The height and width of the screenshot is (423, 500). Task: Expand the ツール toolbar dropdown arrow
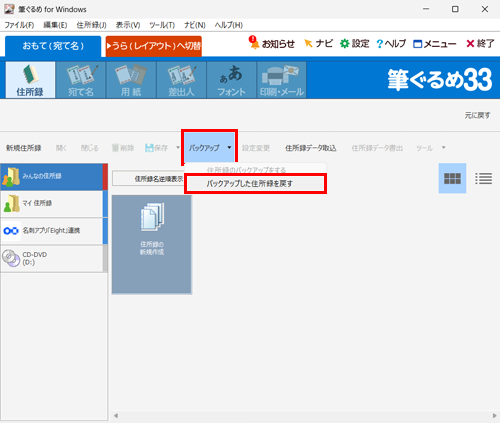[443, 148]
